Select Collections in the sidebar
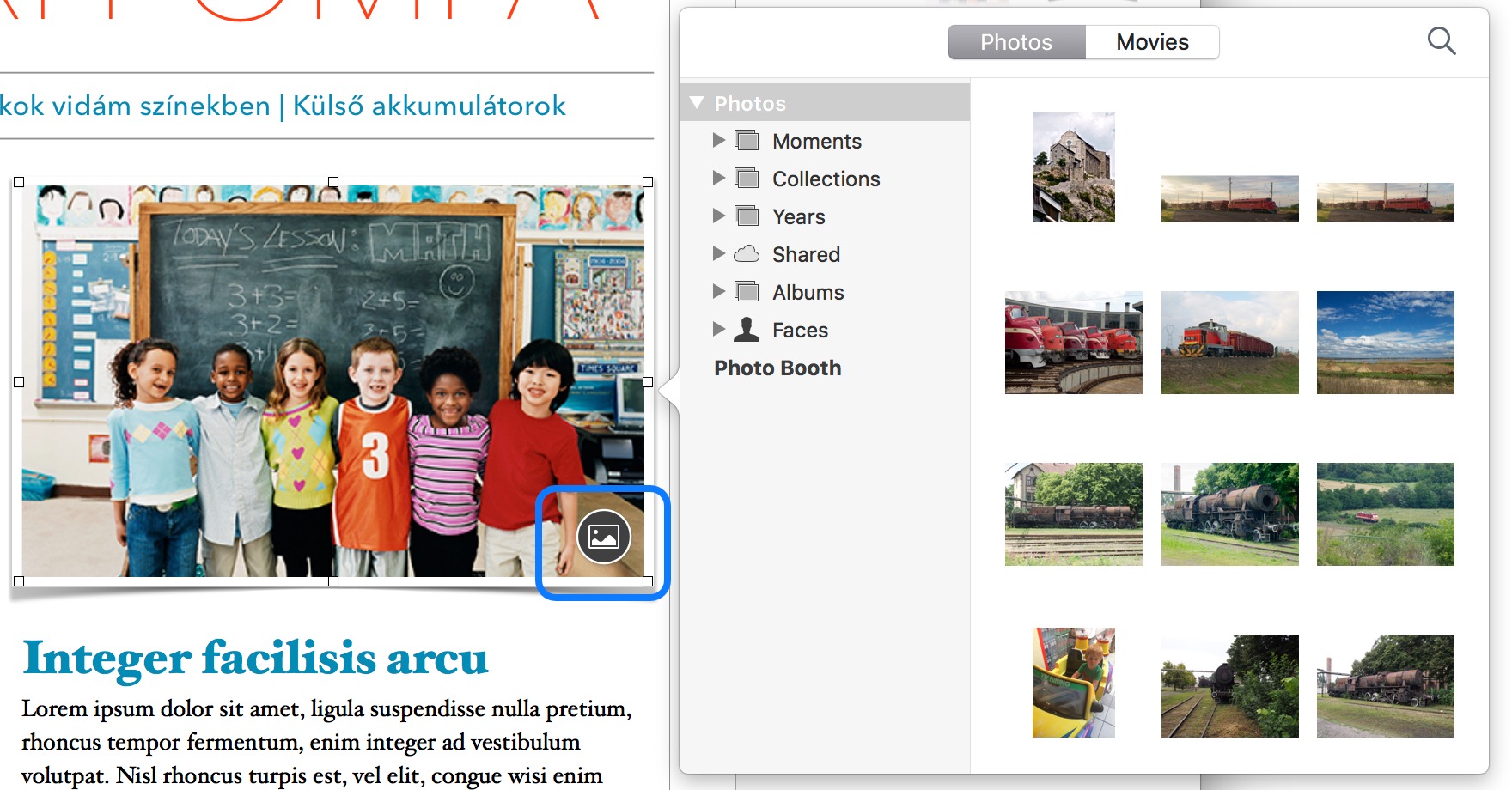 826,179
